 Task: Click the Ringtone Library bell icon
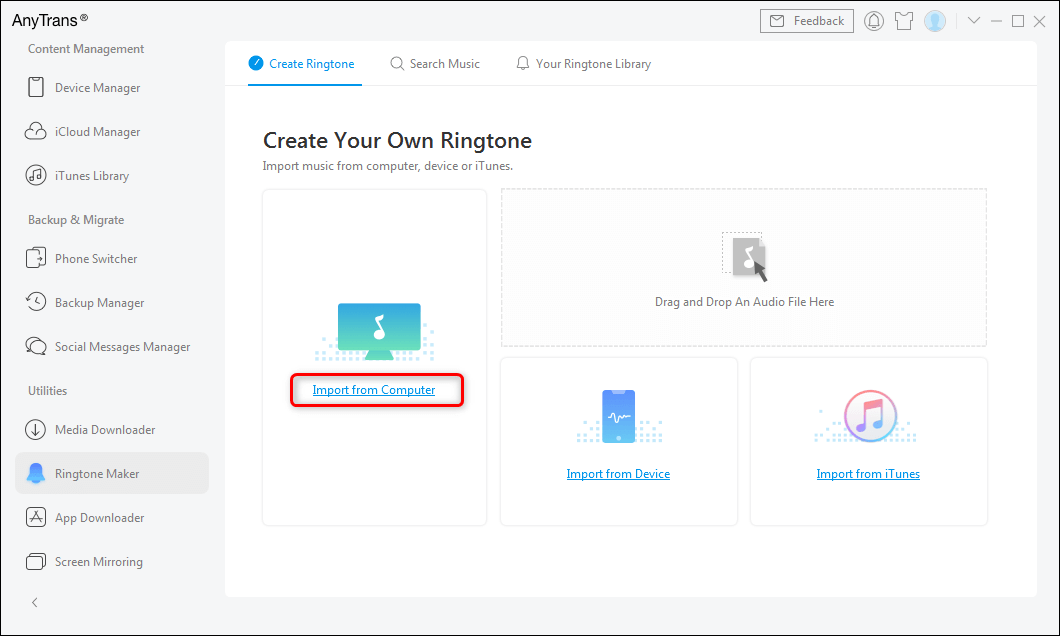coord(523,64)
